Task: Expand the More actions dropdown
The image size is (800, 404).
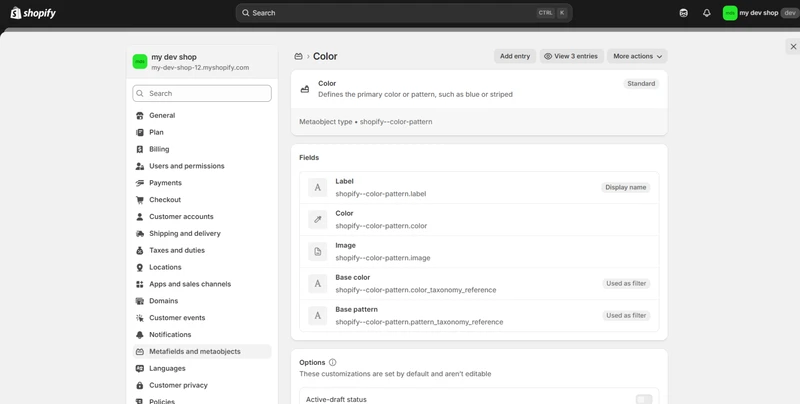Action: coord(637,56)
